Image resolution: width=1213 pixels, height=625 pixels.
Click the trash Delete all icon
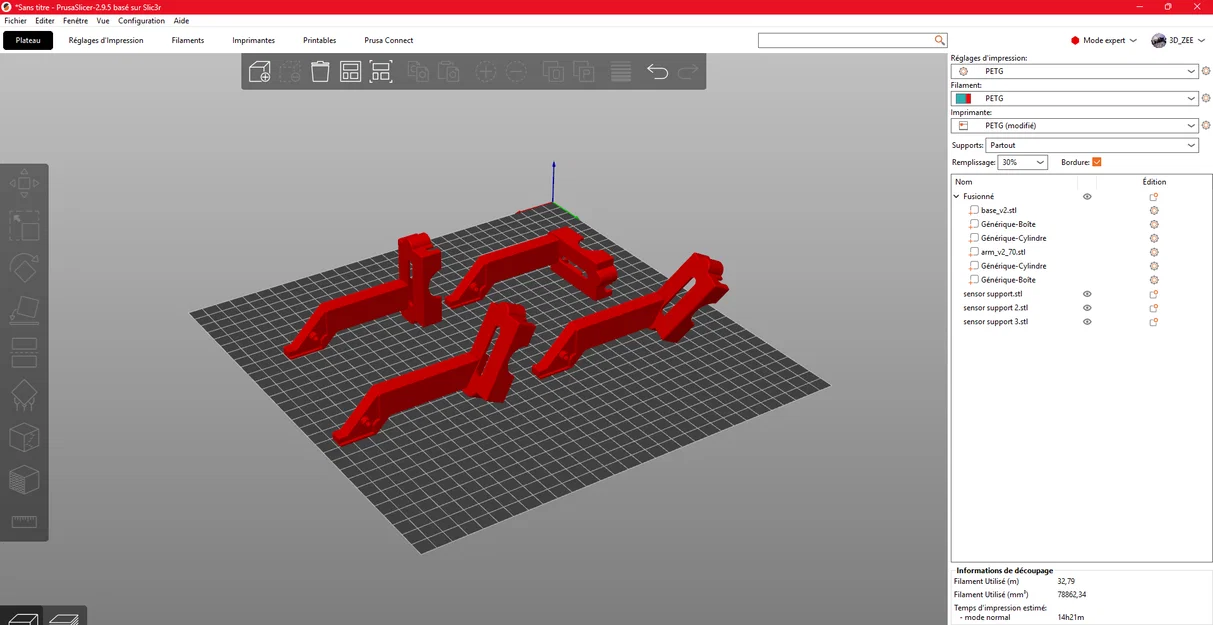(320, 71)
